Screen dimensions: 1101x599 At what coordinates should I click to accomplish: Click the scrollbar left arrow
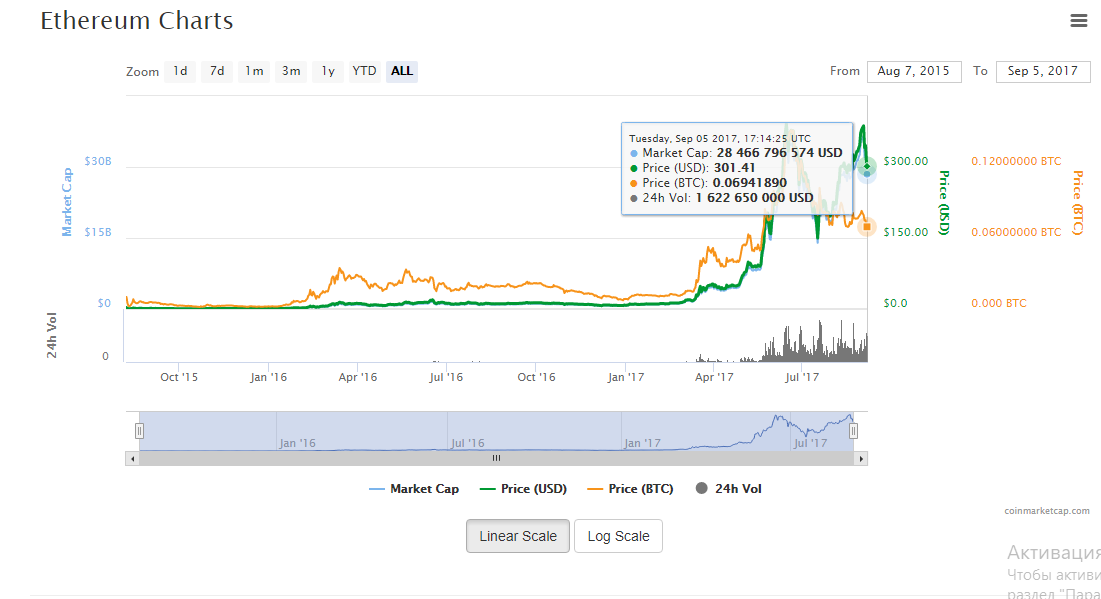[132, 458]
